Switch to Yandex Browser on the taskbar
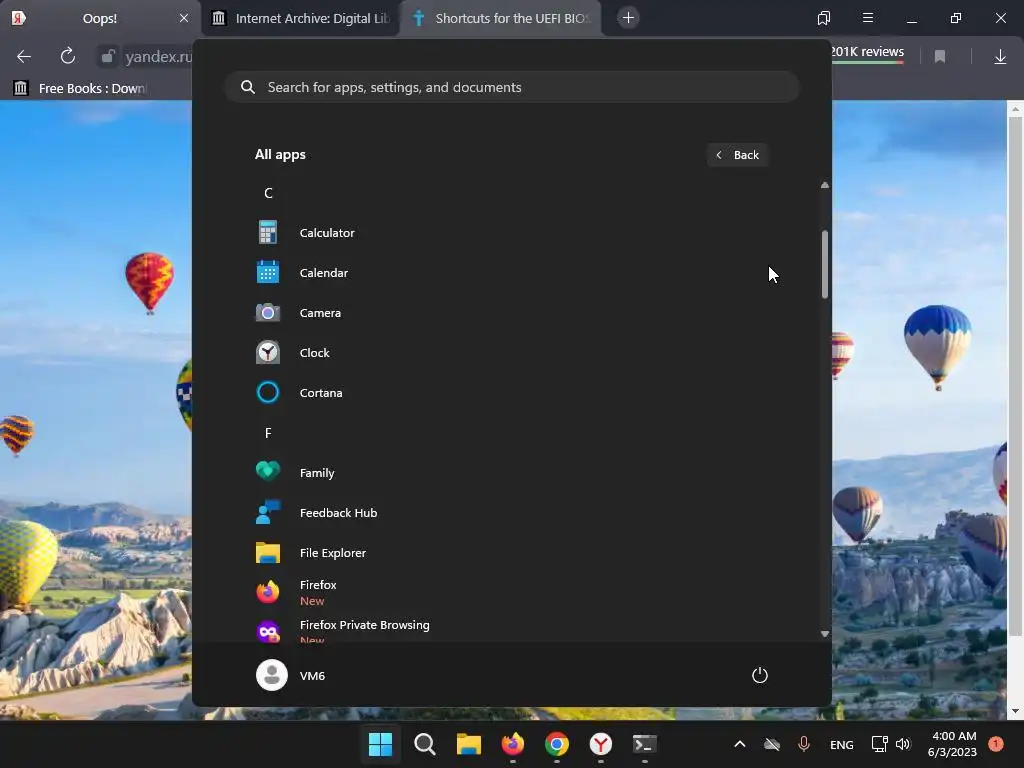The image size is (1024, 768). pyautogui.click(x=601, y=744)
